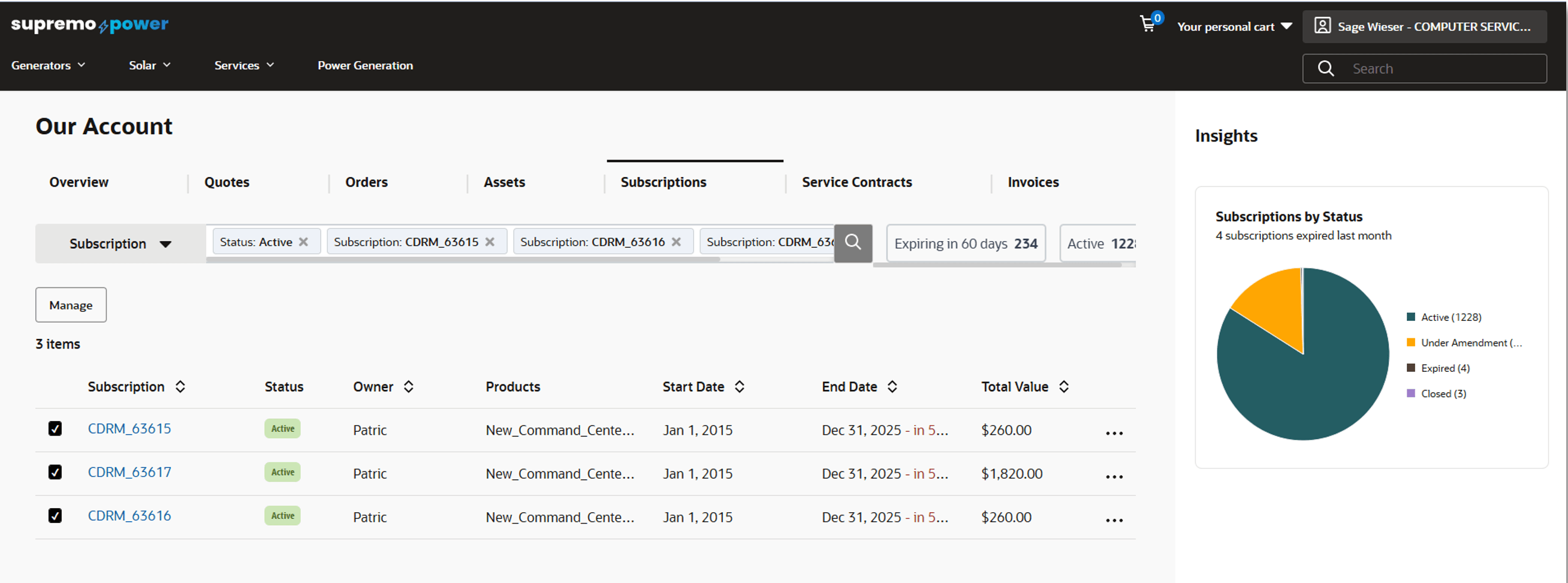The image size is (1568, 583).
Task: Open the shopping cart icon
Action: [1149, 25]
